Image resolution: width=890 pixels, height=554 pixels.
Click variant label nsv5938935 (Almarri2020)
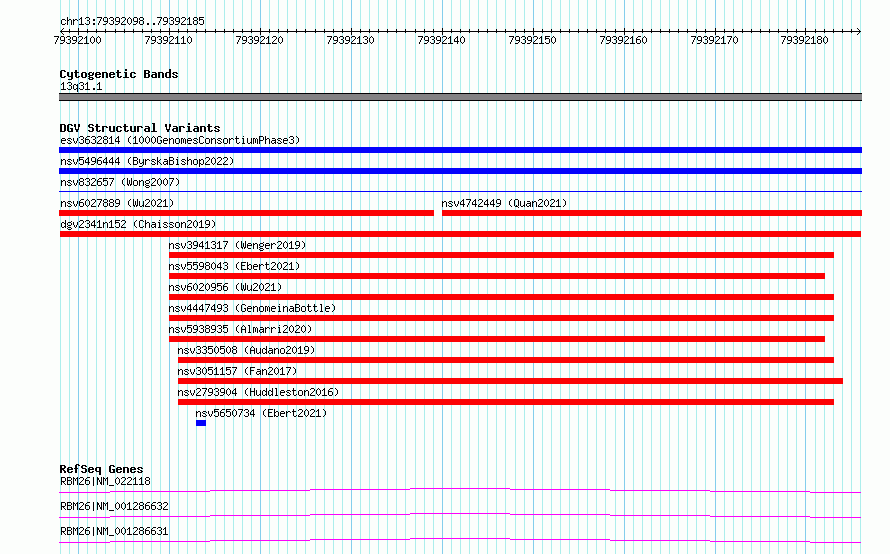click(x=241, y=329)
